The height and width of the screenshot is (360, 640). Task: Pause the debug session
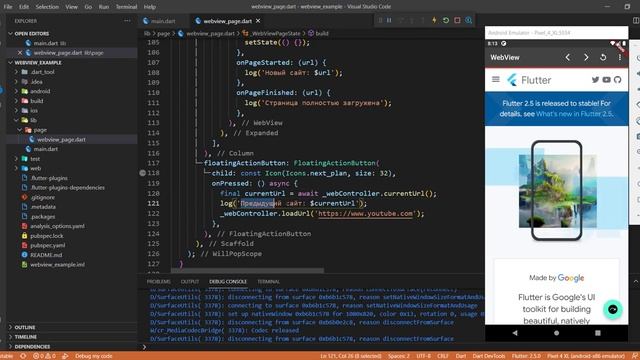[389, 20]
